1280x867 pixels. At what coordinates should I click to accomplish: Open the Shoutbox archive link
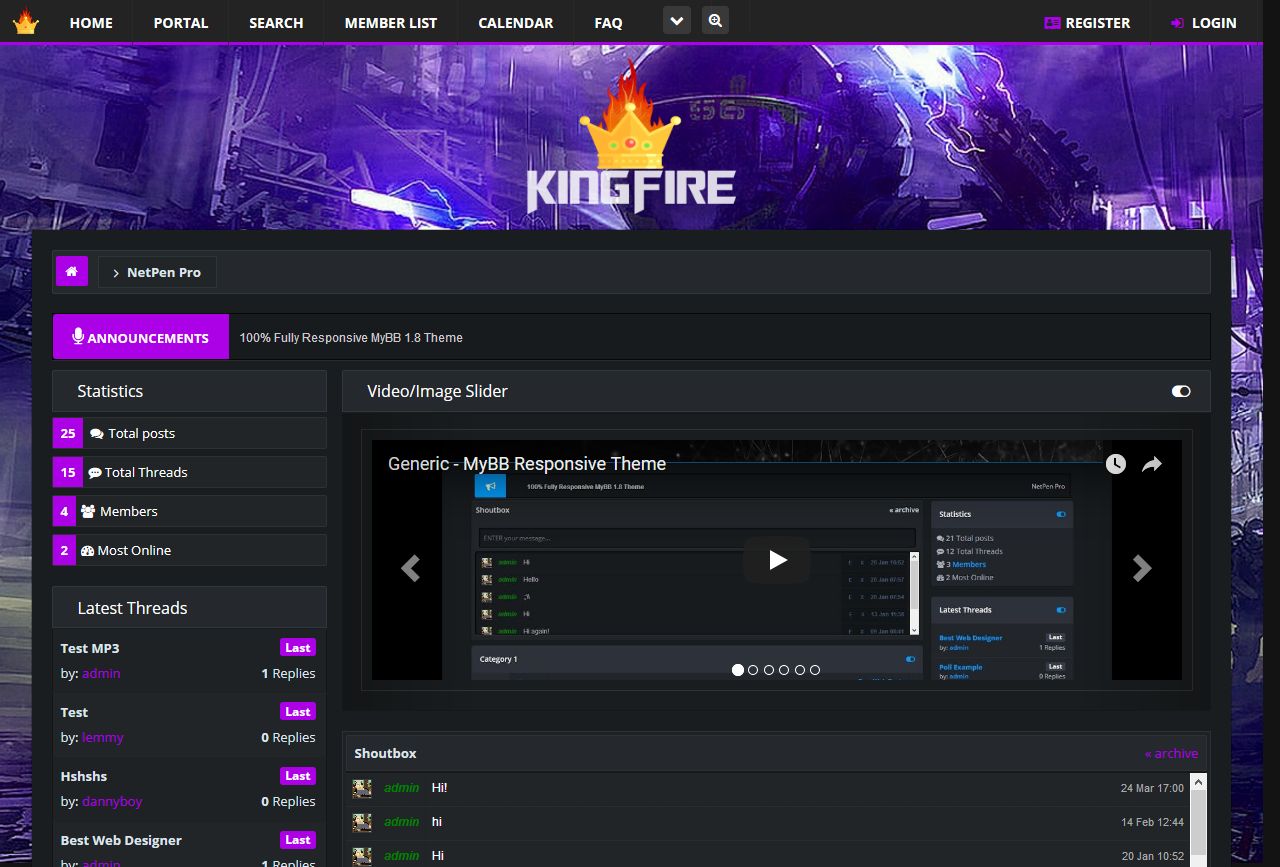click(1171, 754)
